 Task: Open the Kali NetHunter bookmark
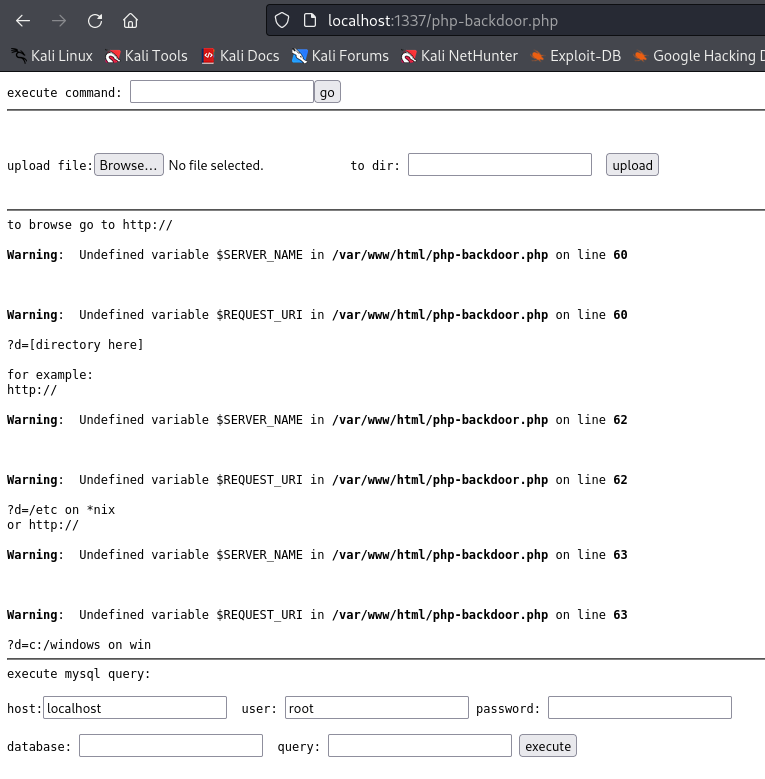pos(459,56)
